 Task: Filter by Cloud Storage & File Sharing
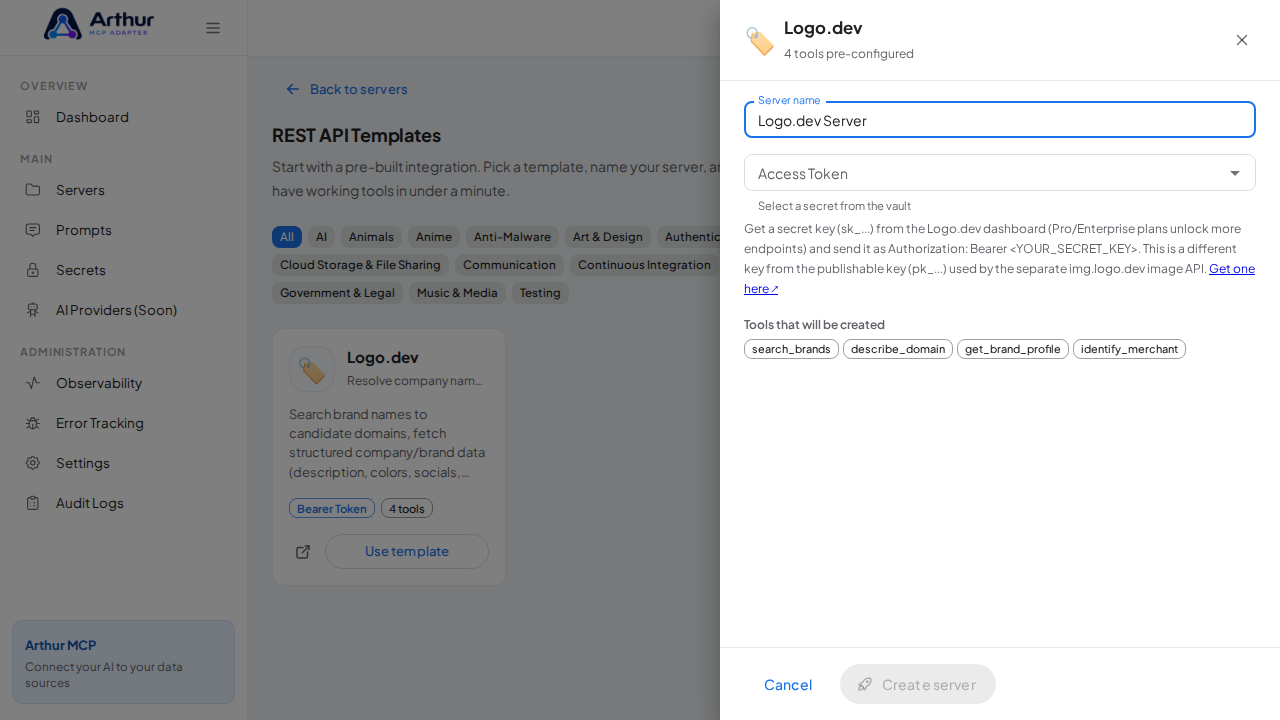click(x=360, y=265)
